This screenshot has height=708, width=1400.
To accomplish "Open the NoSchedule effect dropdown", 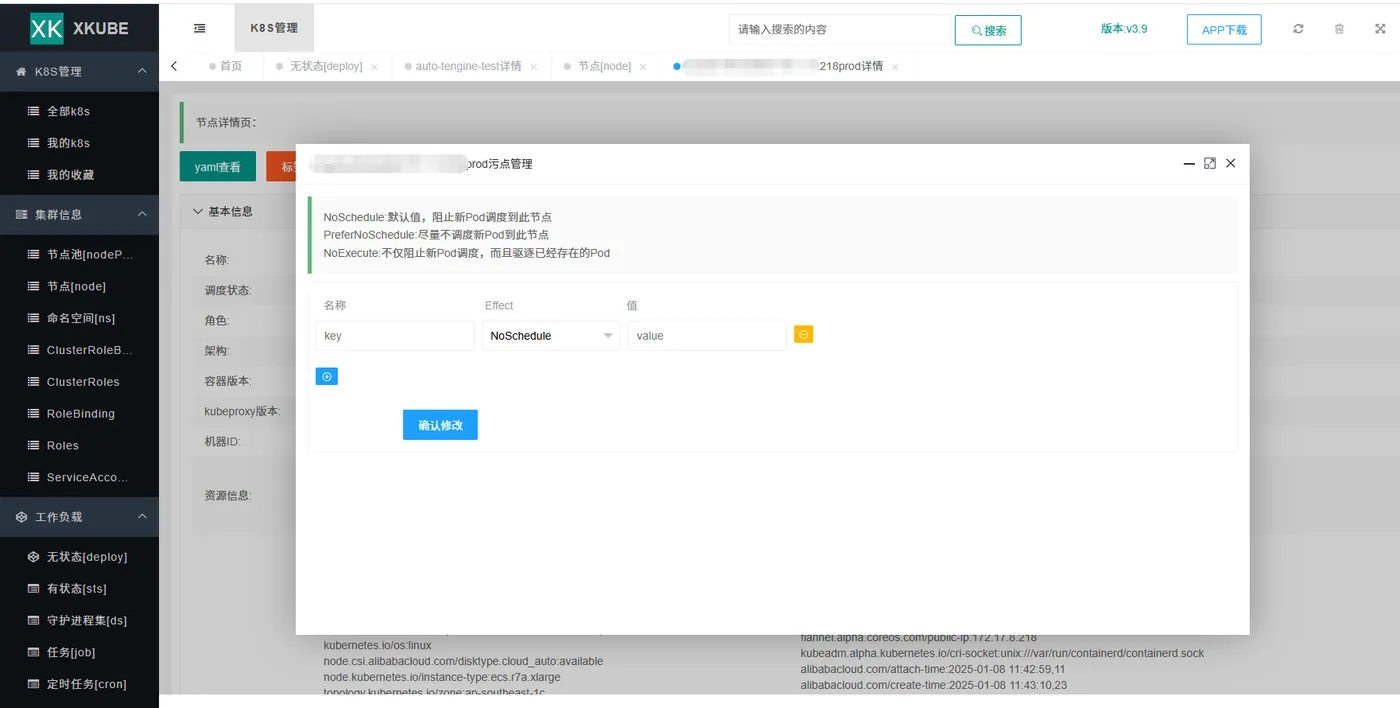I will (551, 336).
